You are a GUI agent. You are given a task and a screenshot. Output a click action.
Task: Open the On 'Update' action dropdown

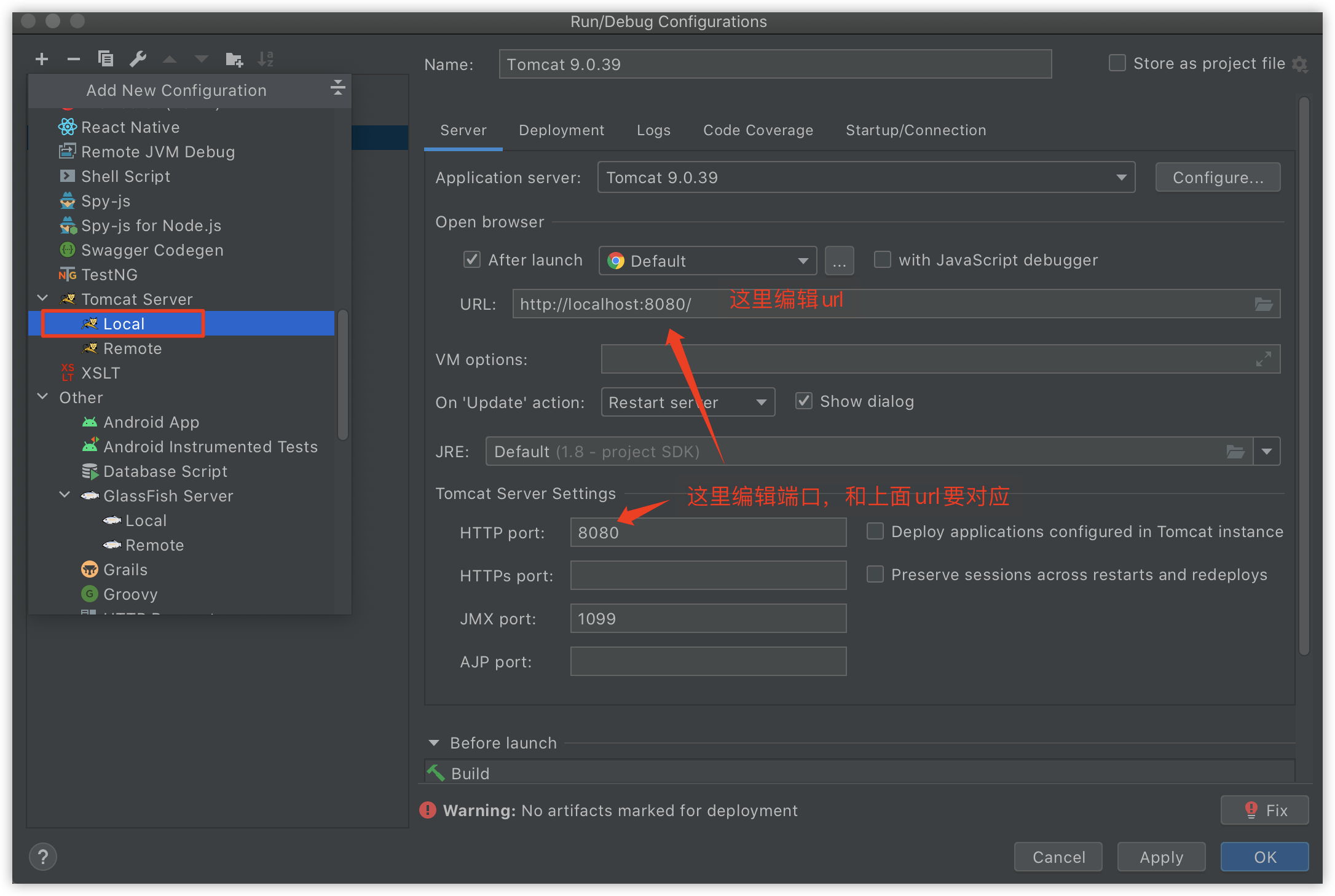tap(762, 402)
